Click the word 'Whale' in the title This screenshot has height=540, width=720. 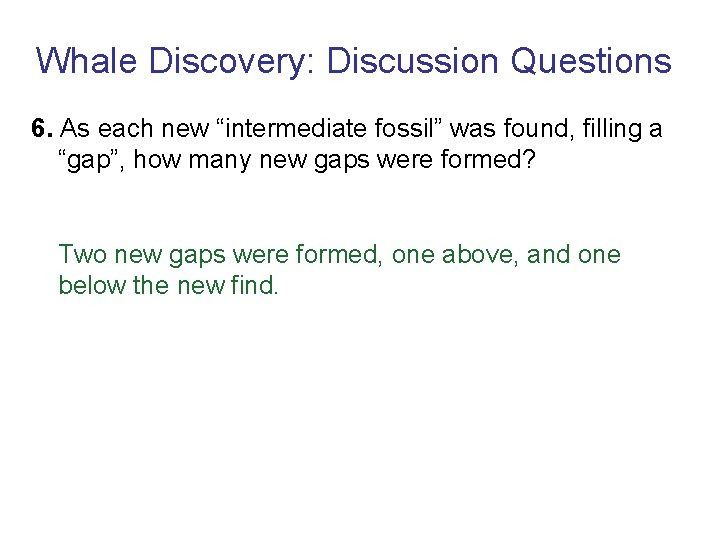87,61
